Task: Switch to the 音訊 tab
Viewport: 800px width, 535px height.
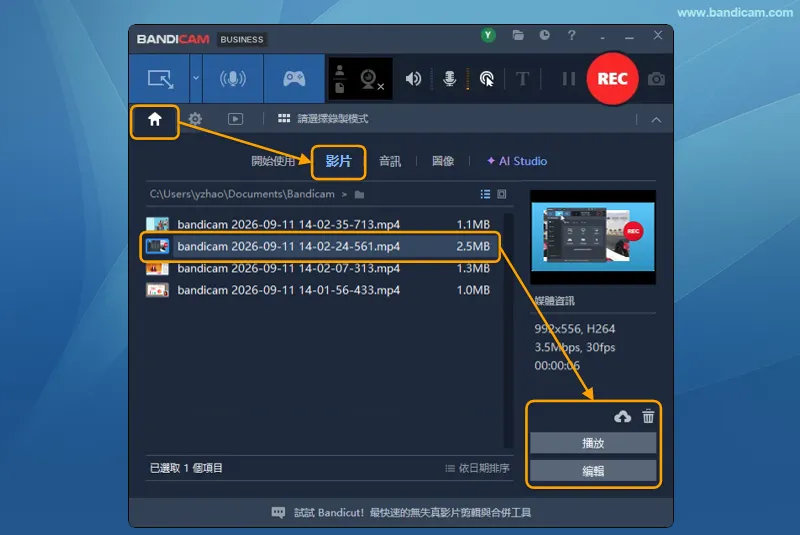Action: (390, 161)
